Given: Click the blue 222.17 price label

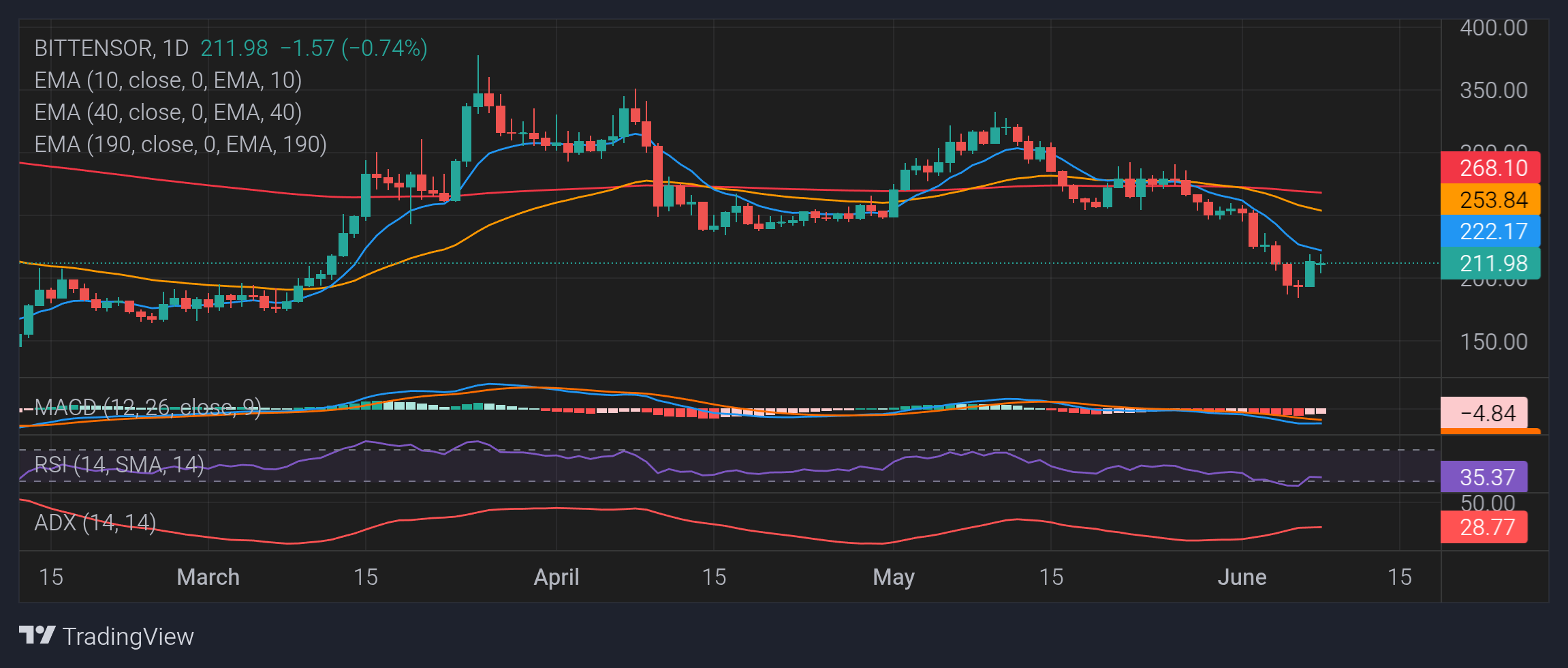Looking at the screenshot, I should coord(1490,232).
